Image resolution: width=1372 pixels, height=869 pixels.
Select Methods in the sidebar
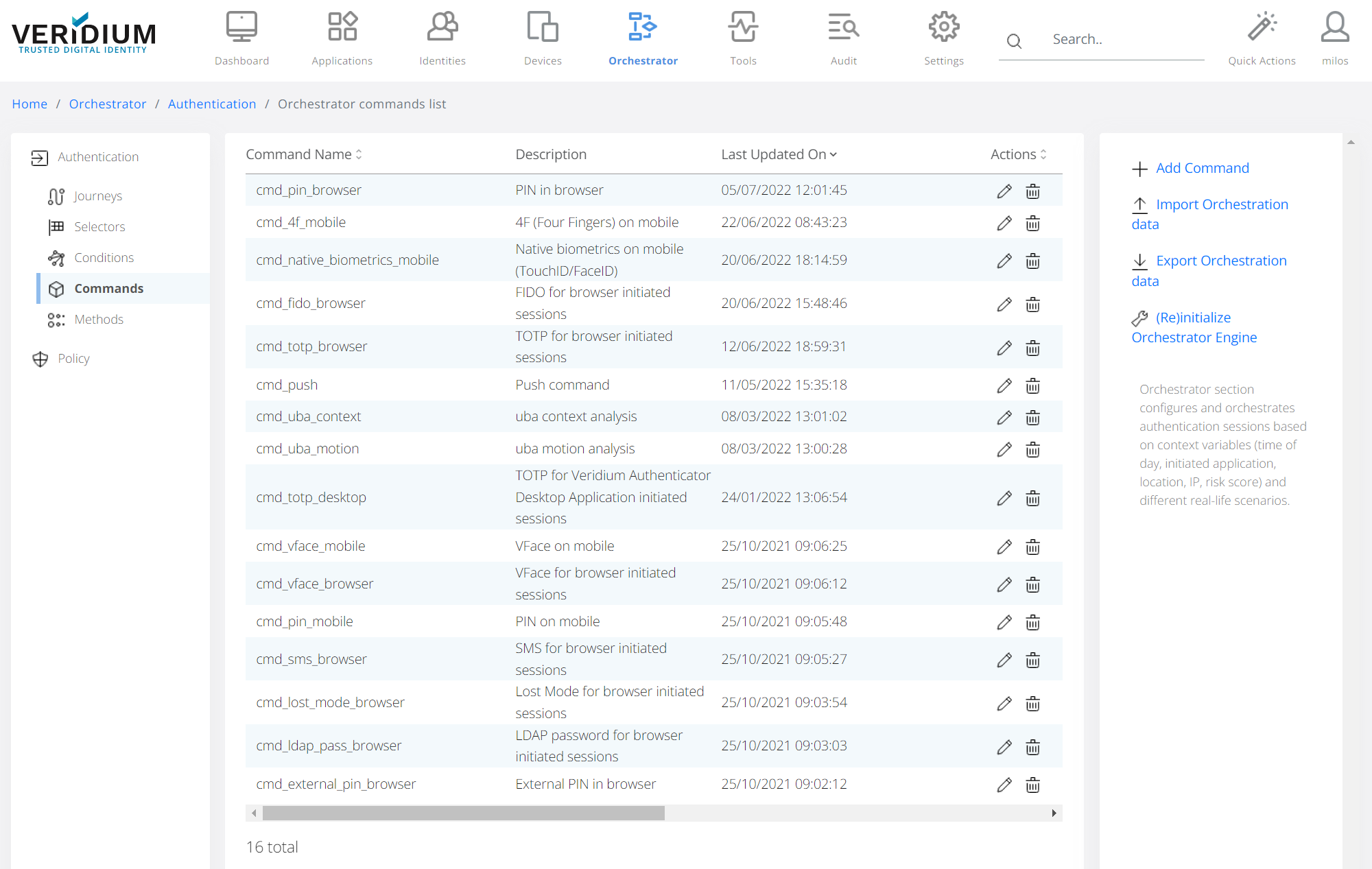(x=99, y=320)
